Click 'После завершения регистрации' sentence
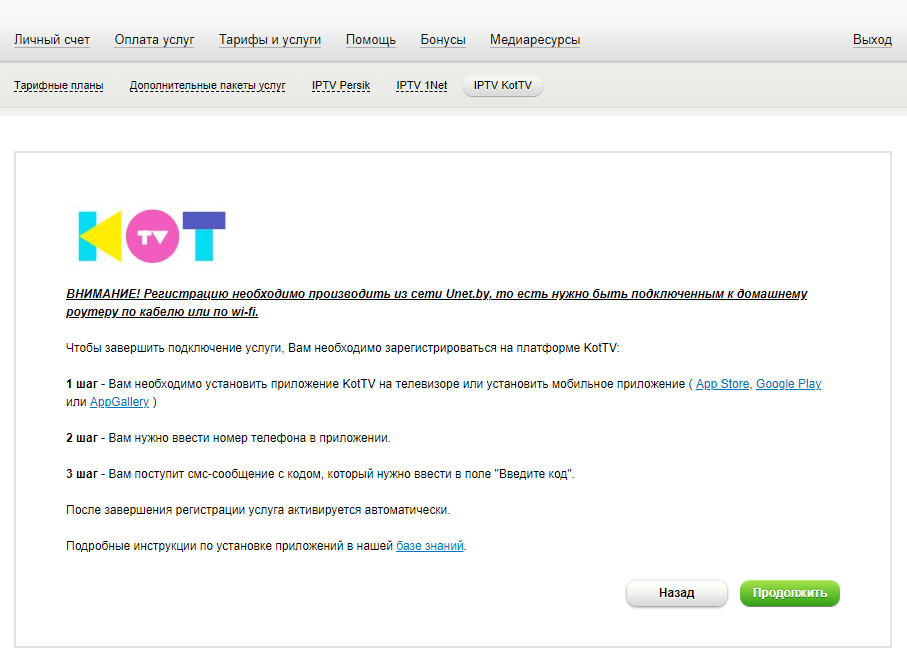The height and width of the screenshot is (660, 907). tap(258, 510)
